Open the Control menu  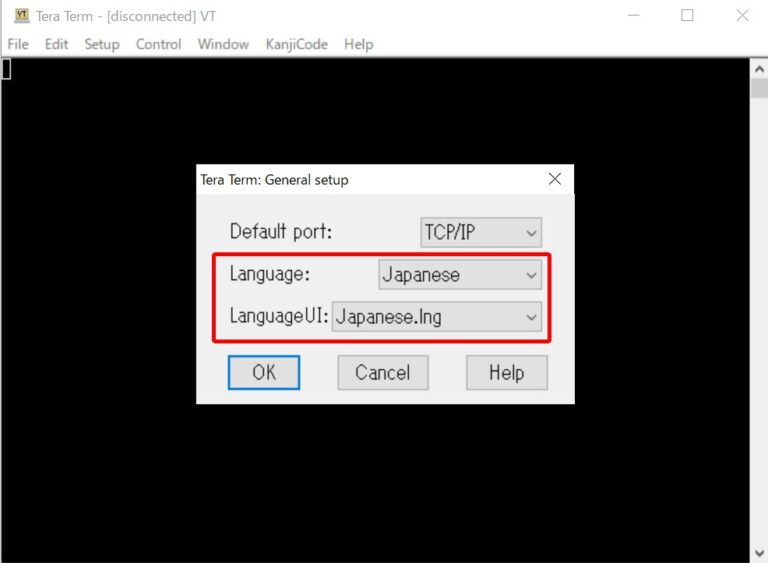[x=158, y=44]
